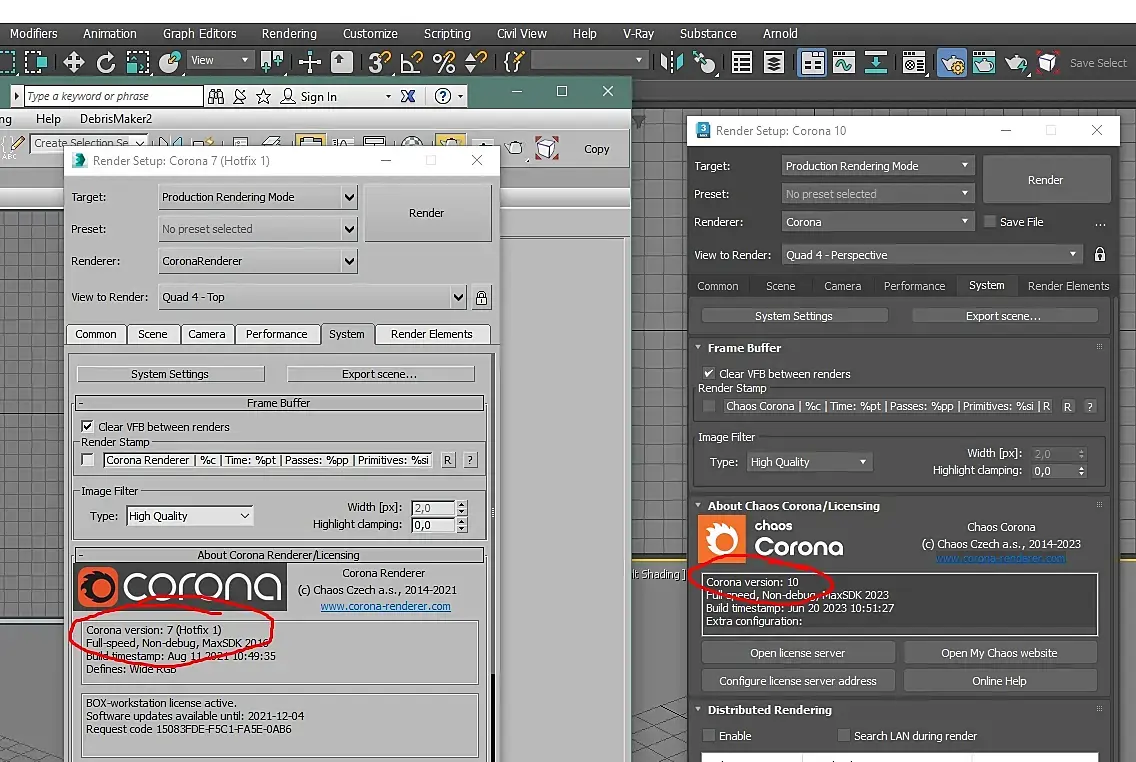Open Quad 4 - Perspective view dropdown
This screenshot has width=1136, height=762.
[x=932, y=255]
